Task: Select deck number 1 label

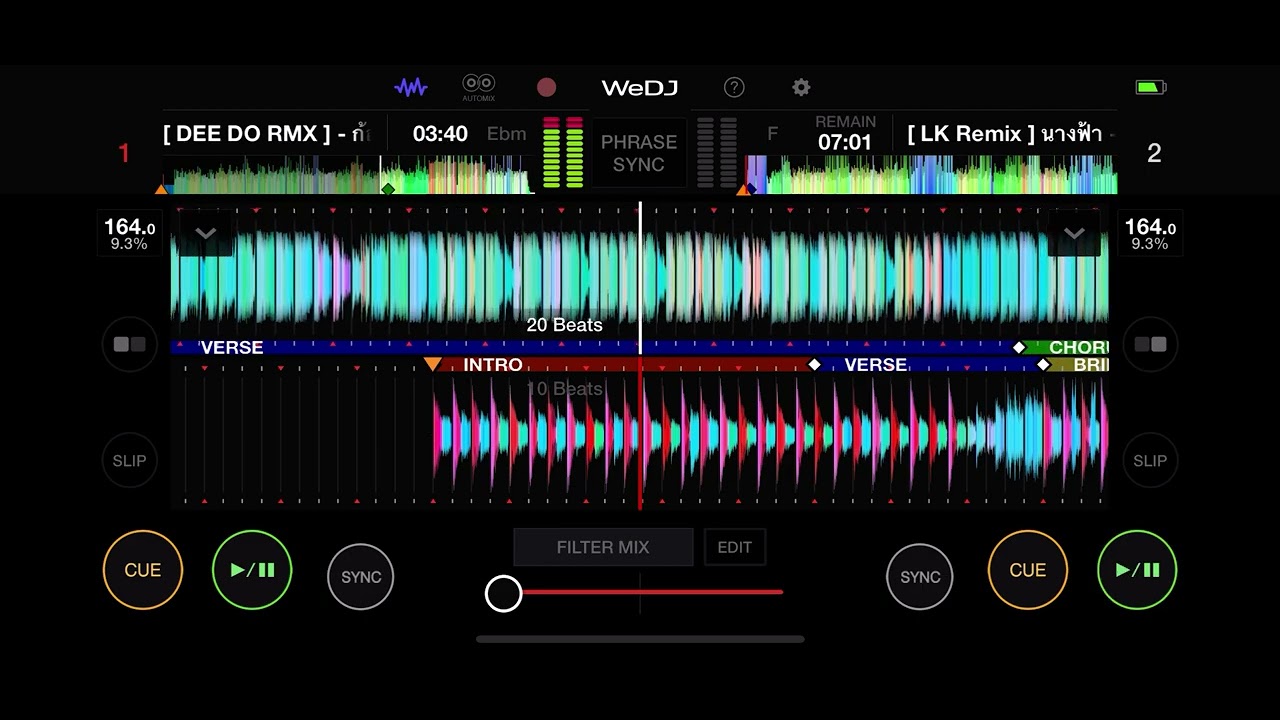Action: pyautogui.click(x=124, y=153)
